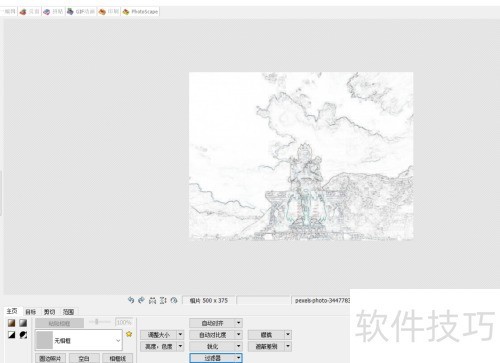Click the 自动对比度 (Auto Contrast) button

pyautogui.click(x=212, y=335)
